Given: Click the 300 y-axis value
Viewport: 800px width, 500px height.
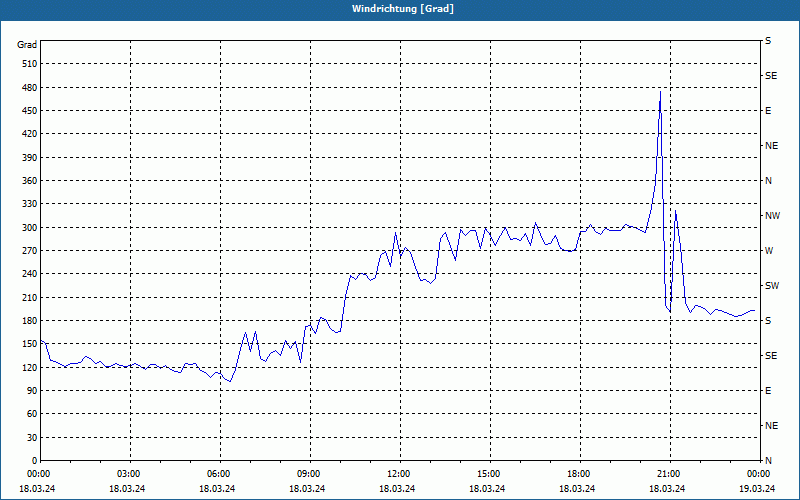Looking at the screenshot, I should pos(30,227).
